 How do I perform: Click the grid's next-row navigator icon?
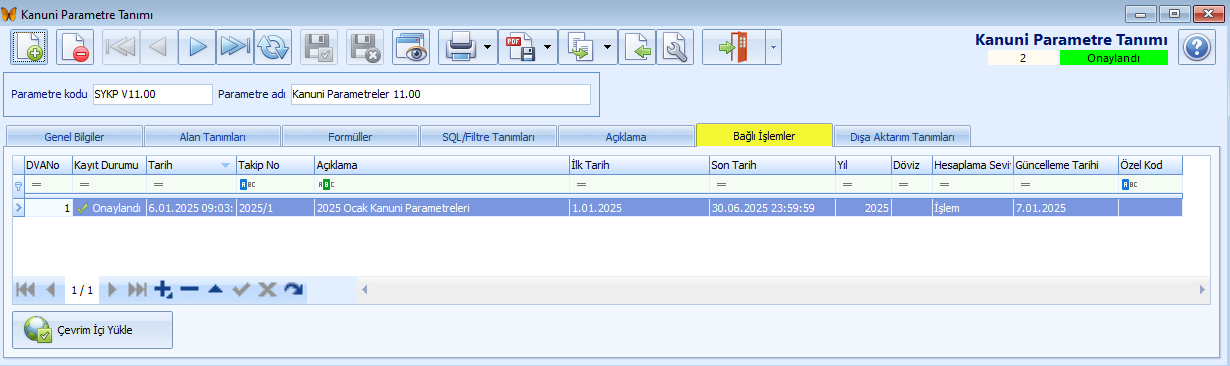coord(113,289)
